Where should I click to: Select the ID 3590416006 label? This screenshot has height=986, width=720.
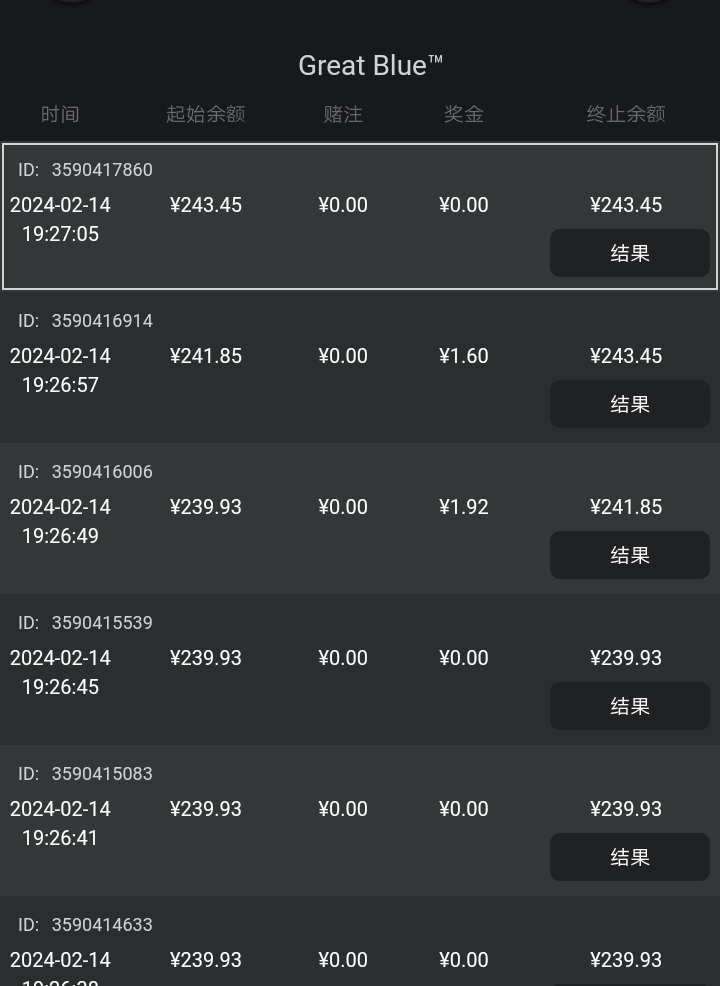tap(86, 472)
